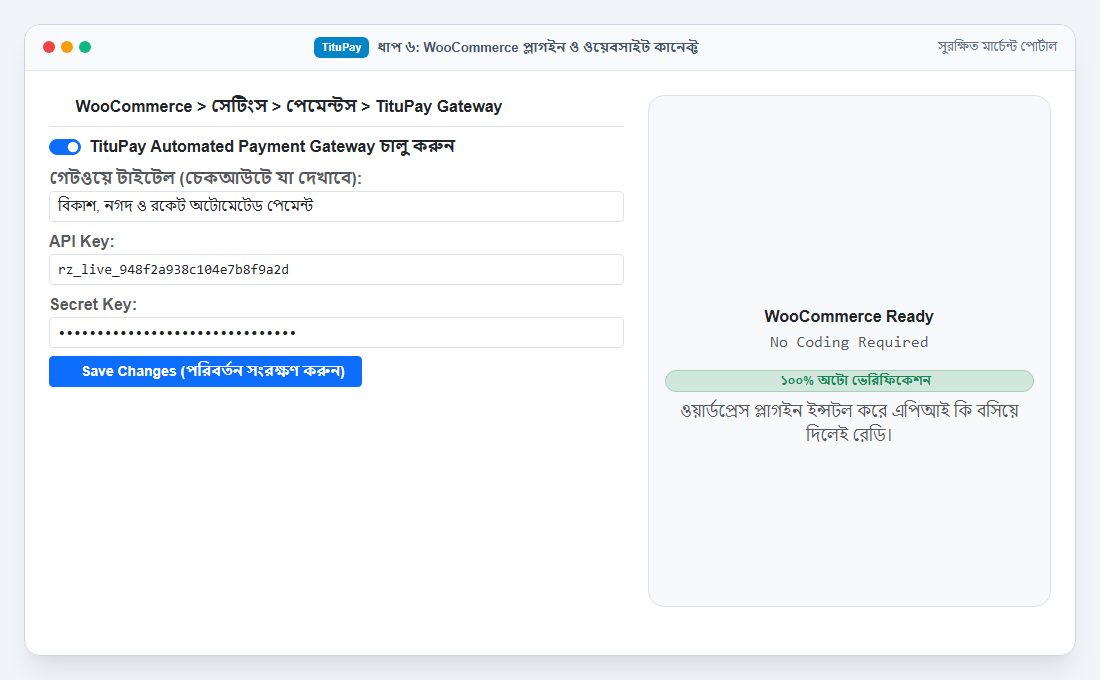Viewport: 1100px width, 680px height.
Task: Click the 'API Key:' label
Action: tap(81, 241)
